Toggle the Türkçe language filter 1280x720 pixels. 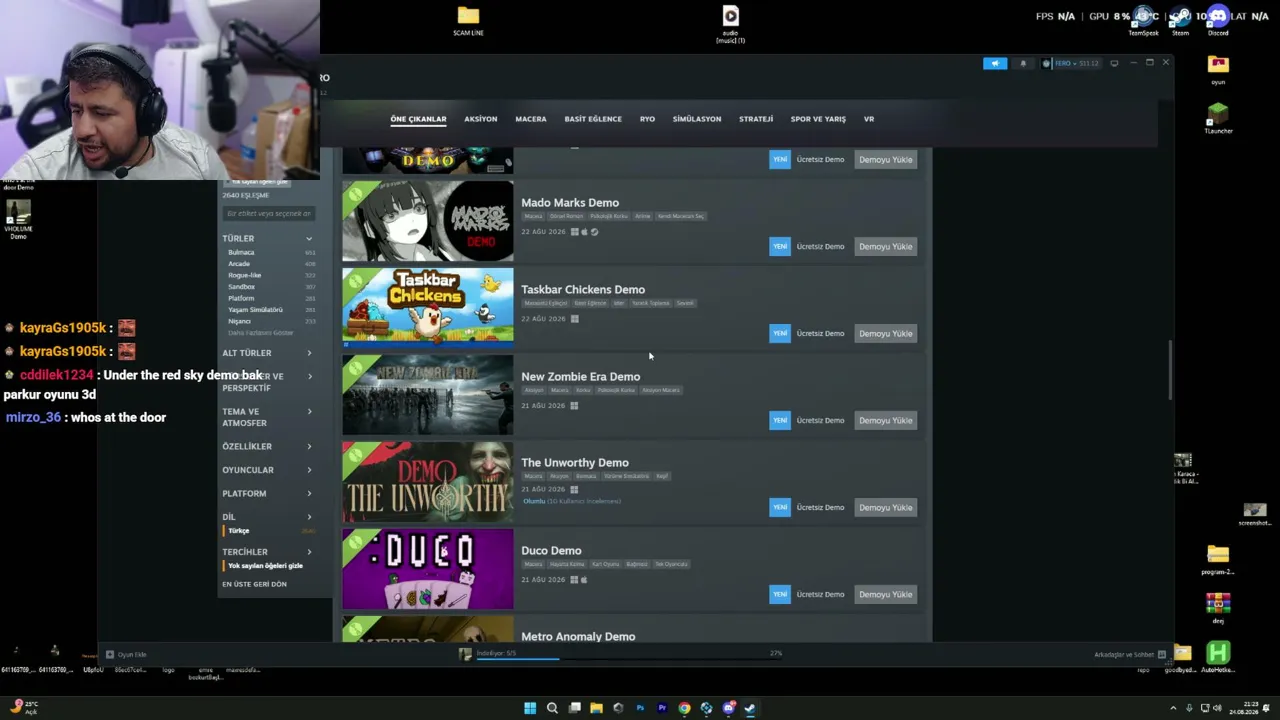click(x=239, y=531)
